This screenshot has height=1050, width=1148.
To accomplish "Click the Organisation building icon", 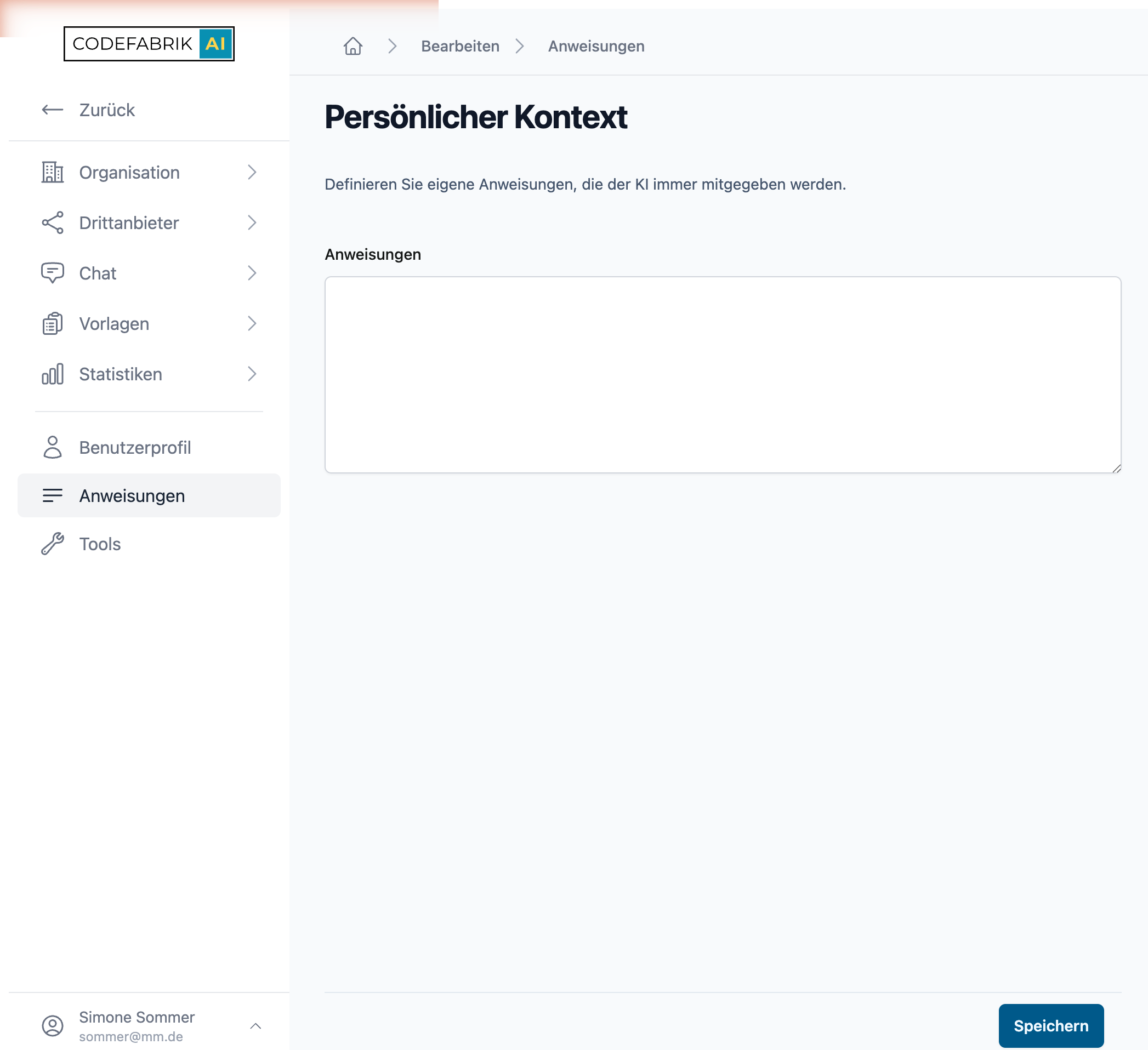I will [53, 172].
